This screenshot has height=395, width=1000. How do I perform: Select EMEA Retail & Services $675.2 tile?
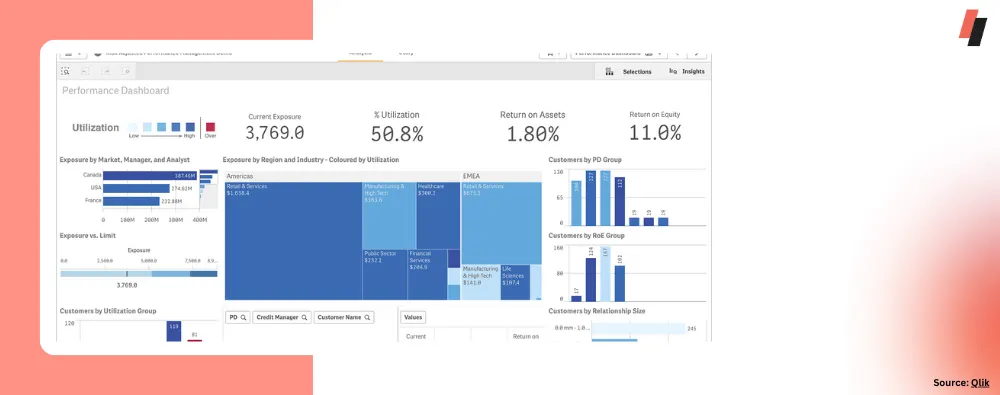[501, 223]
